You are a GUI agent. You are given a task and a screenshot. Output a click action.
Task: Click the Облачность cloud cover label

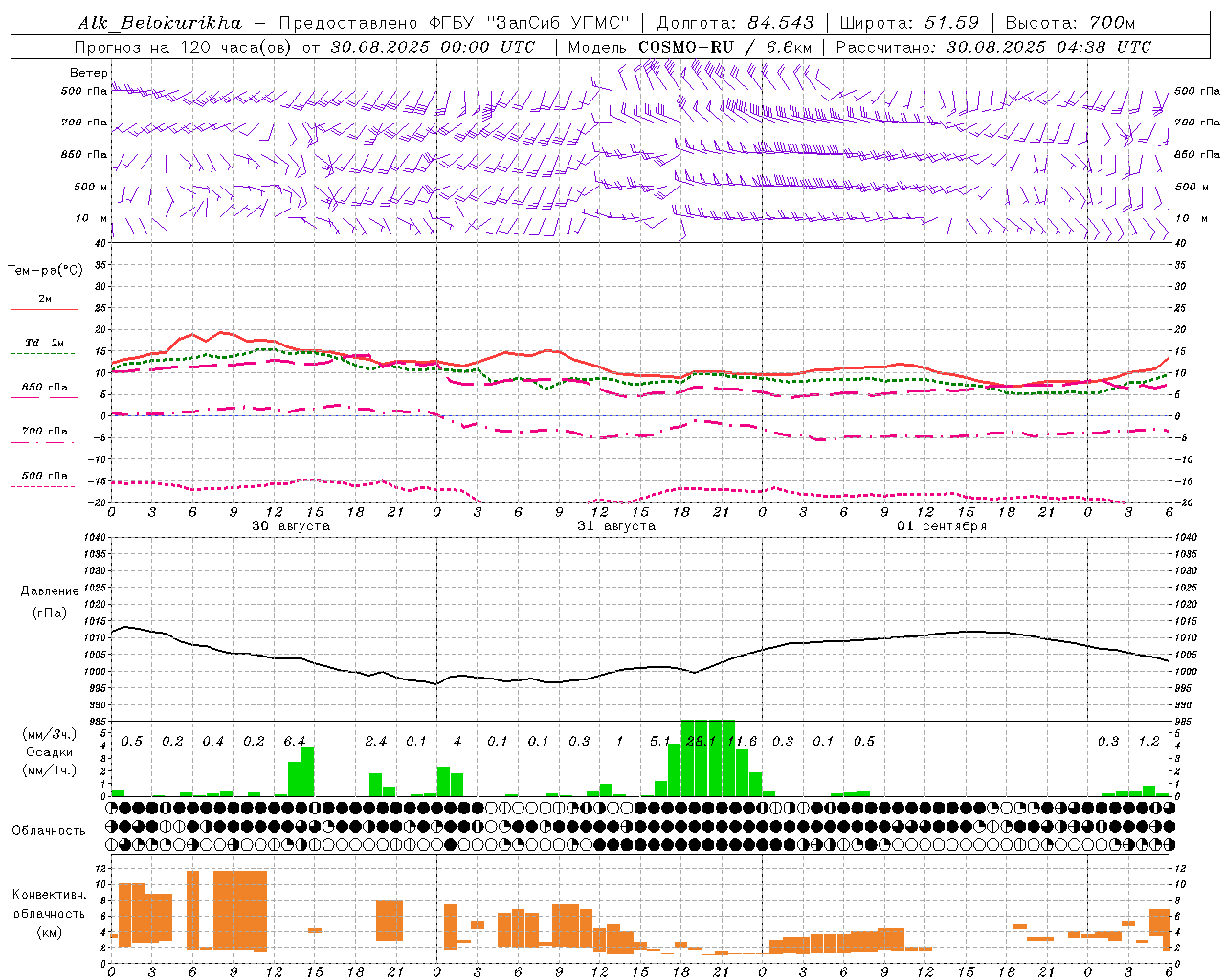point(49,830)
